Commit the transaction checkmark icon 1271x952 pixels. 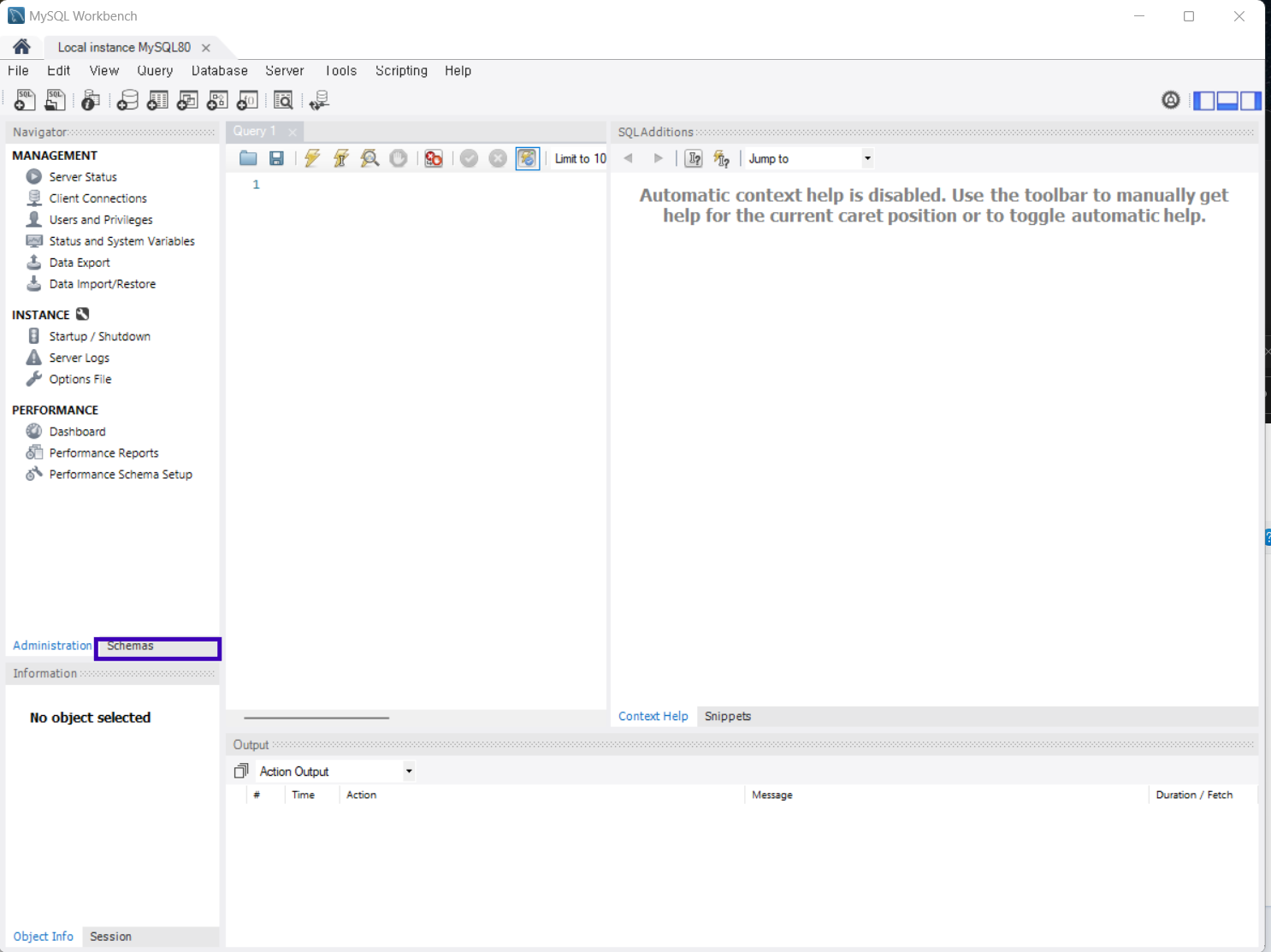click(469, 158)
